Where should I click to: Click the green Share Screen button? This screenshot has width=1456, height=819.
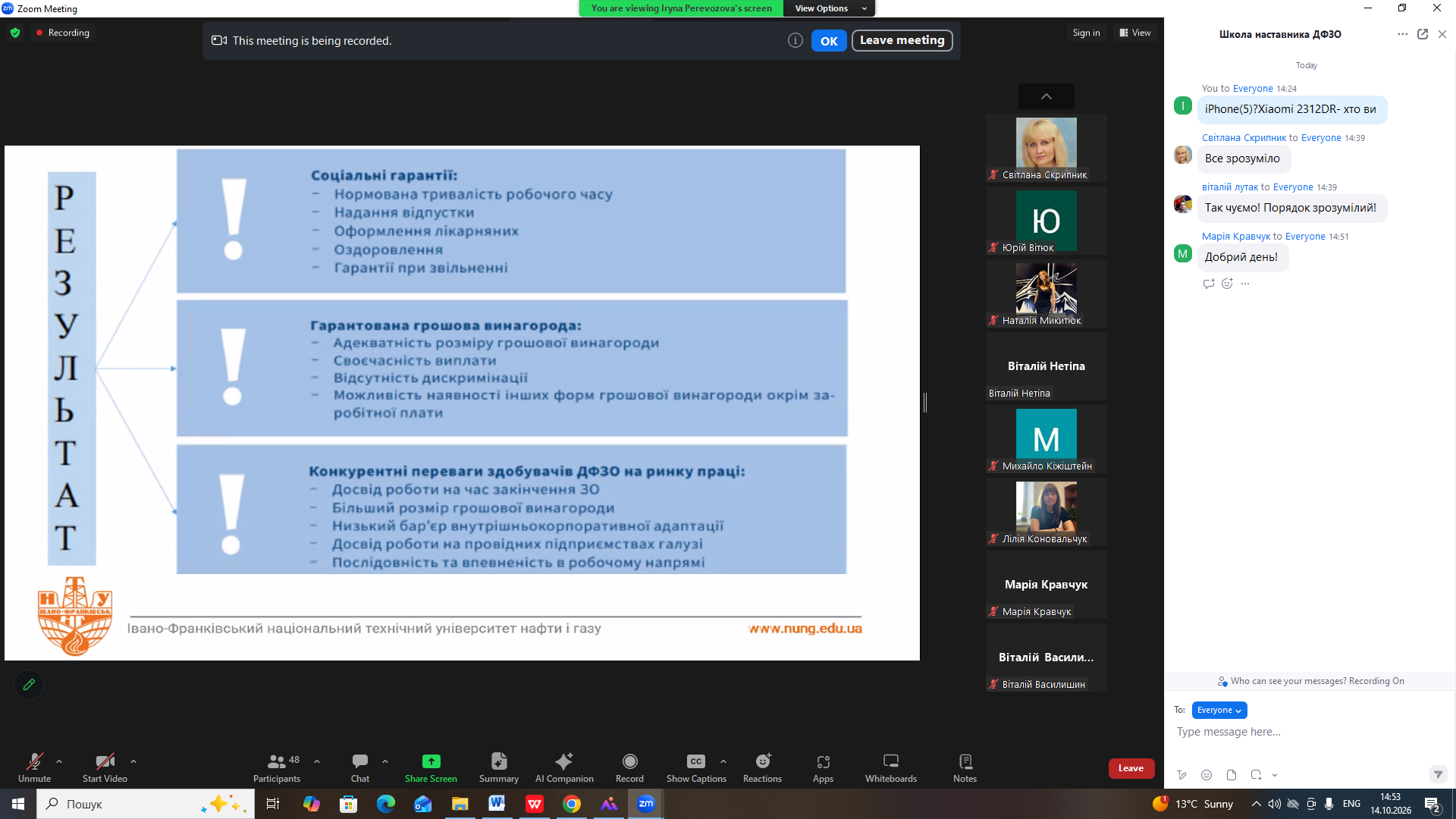point(431,767)
